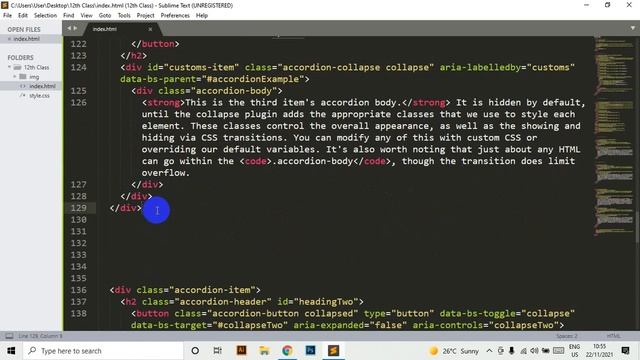Toggle the sidebar with the status bar icon
Image resolution: width=640 pixels, height=360 pixels.
(9, 336)
